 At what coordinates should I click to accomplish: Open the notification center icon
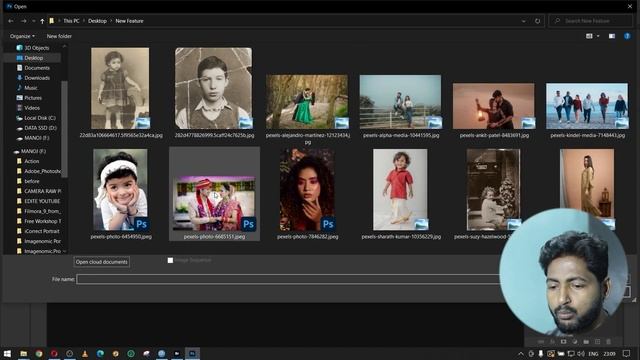point(627,353)
